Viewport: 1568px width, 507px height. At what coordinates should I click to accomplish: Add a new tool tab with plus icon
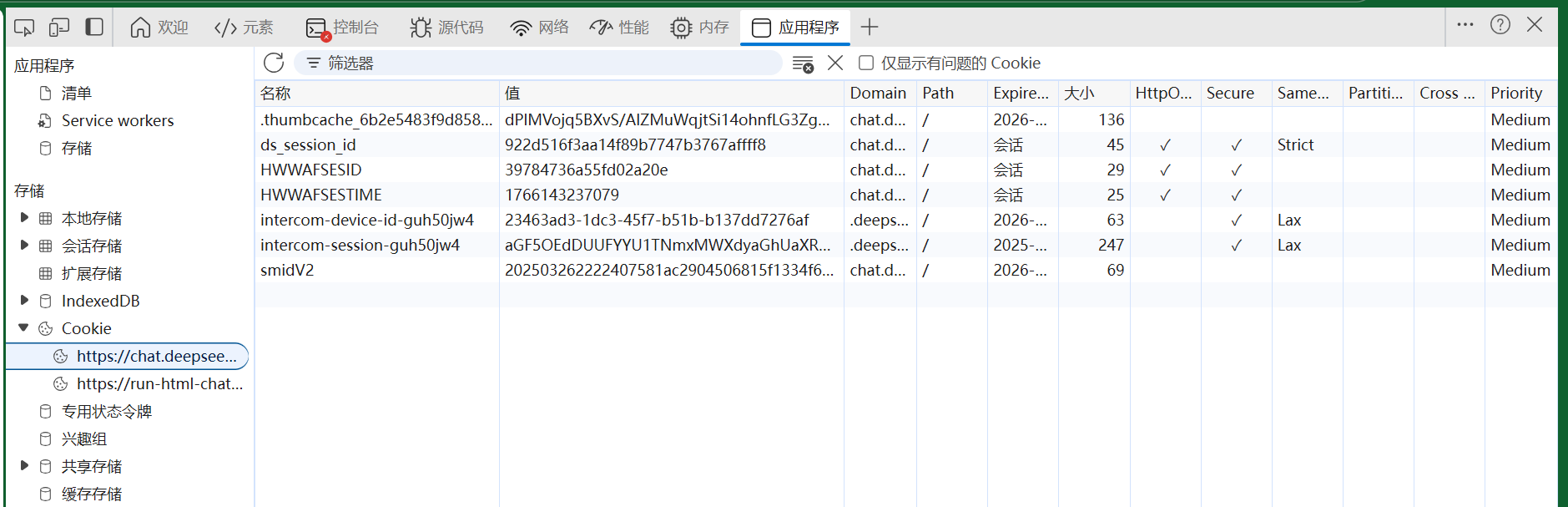(x=870, y=28)
